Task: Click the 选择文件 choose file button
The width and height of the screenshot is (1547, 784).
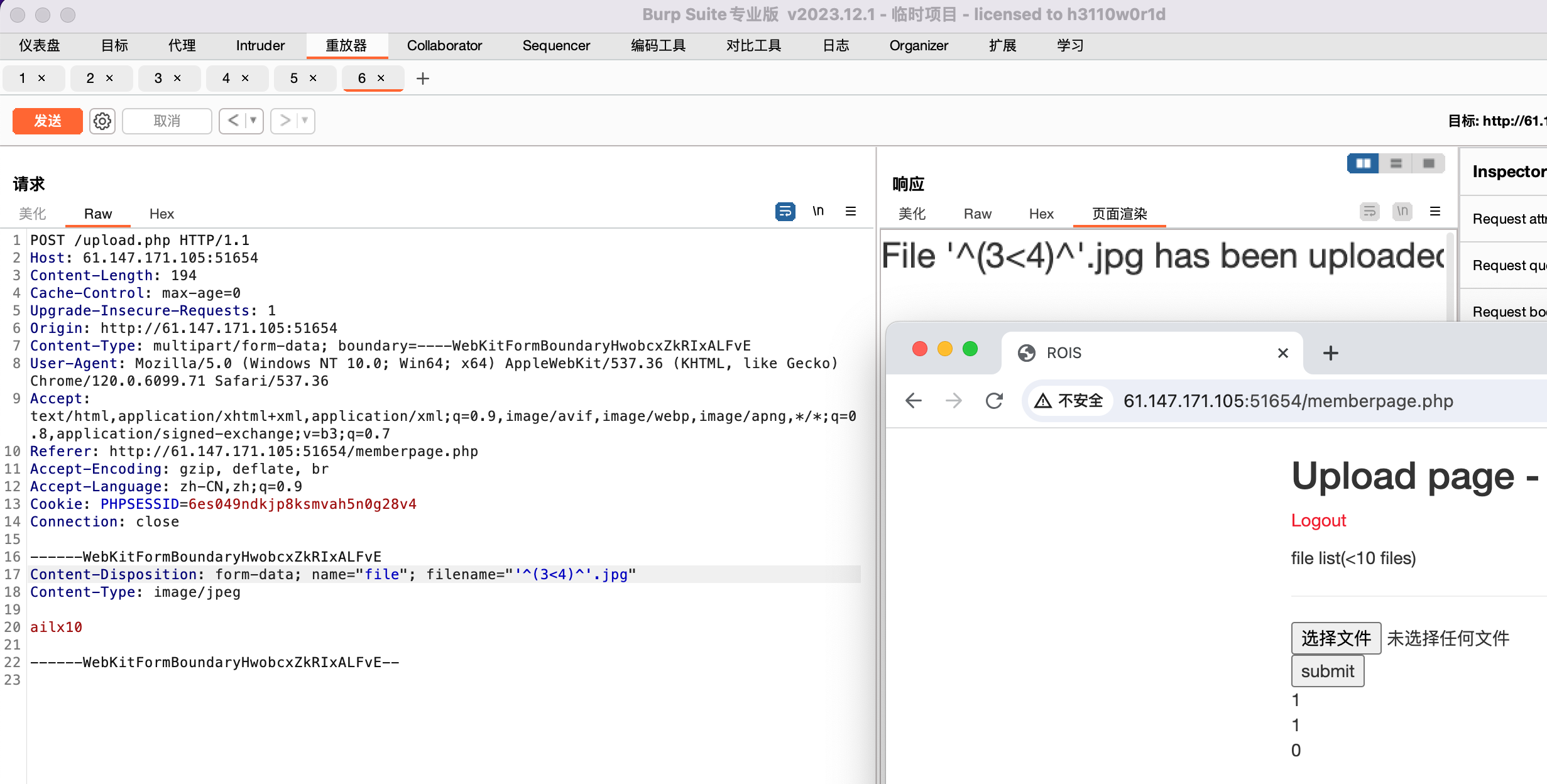Action: click(1336, 638)
